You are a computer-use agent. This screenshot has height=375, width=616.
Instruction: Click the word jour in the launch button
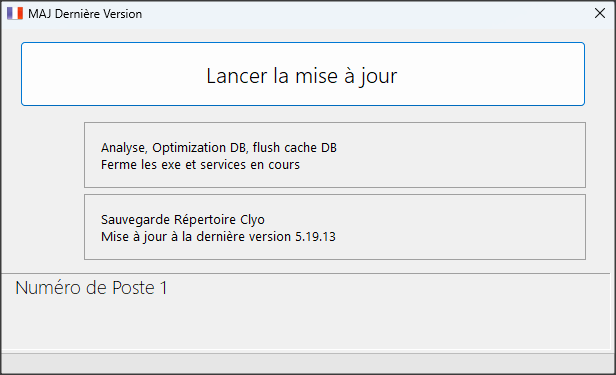pos(379,76)
